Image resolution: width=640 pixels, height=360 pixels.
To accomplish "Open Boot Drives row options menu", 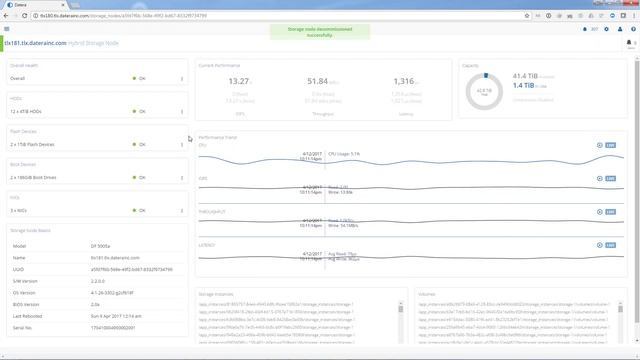I will click(x=182, y=178).
